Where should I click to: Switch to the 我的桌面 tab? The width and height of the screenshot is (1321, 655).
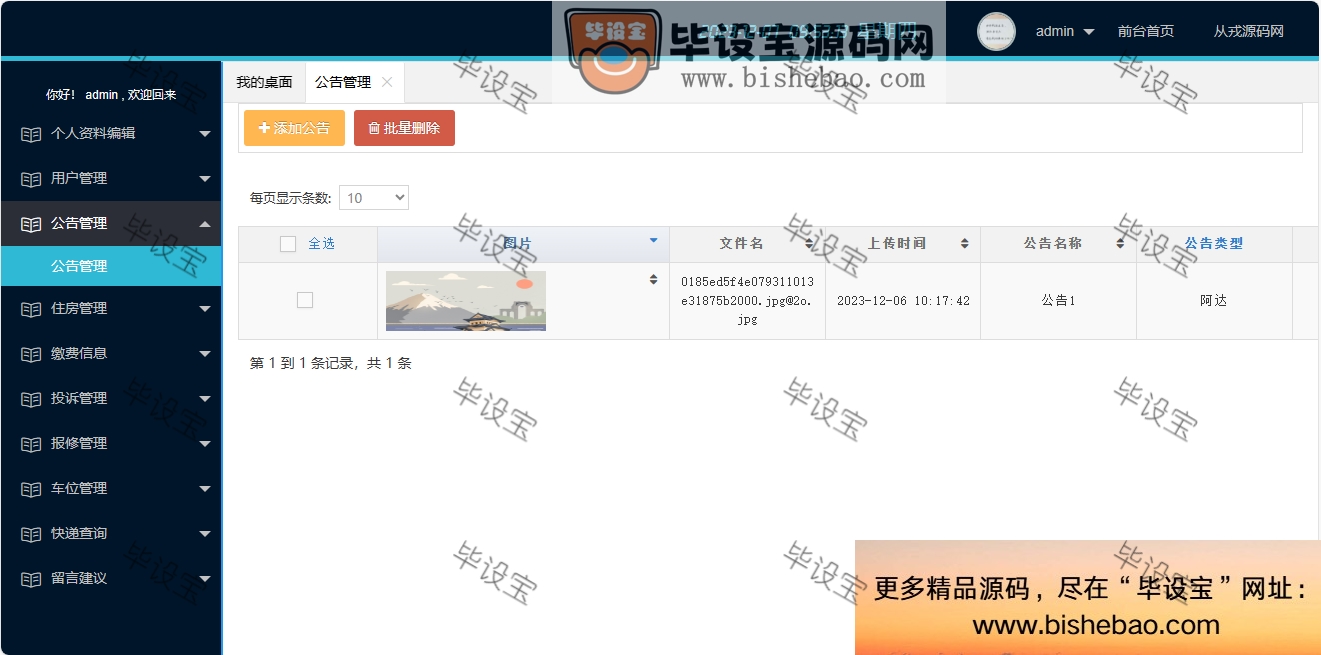[264, 82]
